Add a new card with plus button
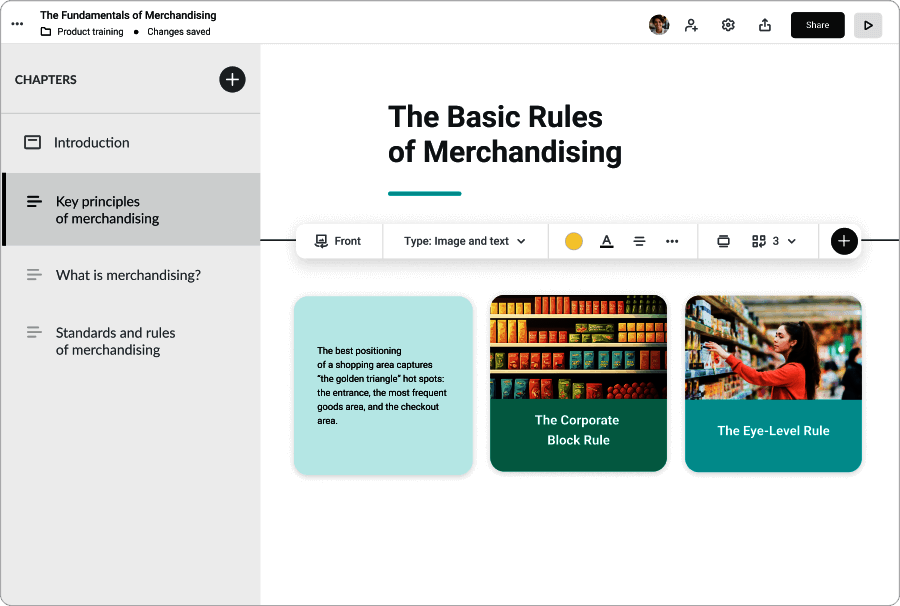Viewport: 900px width, 606px height. pyautogui.click(x=844, y=241)
